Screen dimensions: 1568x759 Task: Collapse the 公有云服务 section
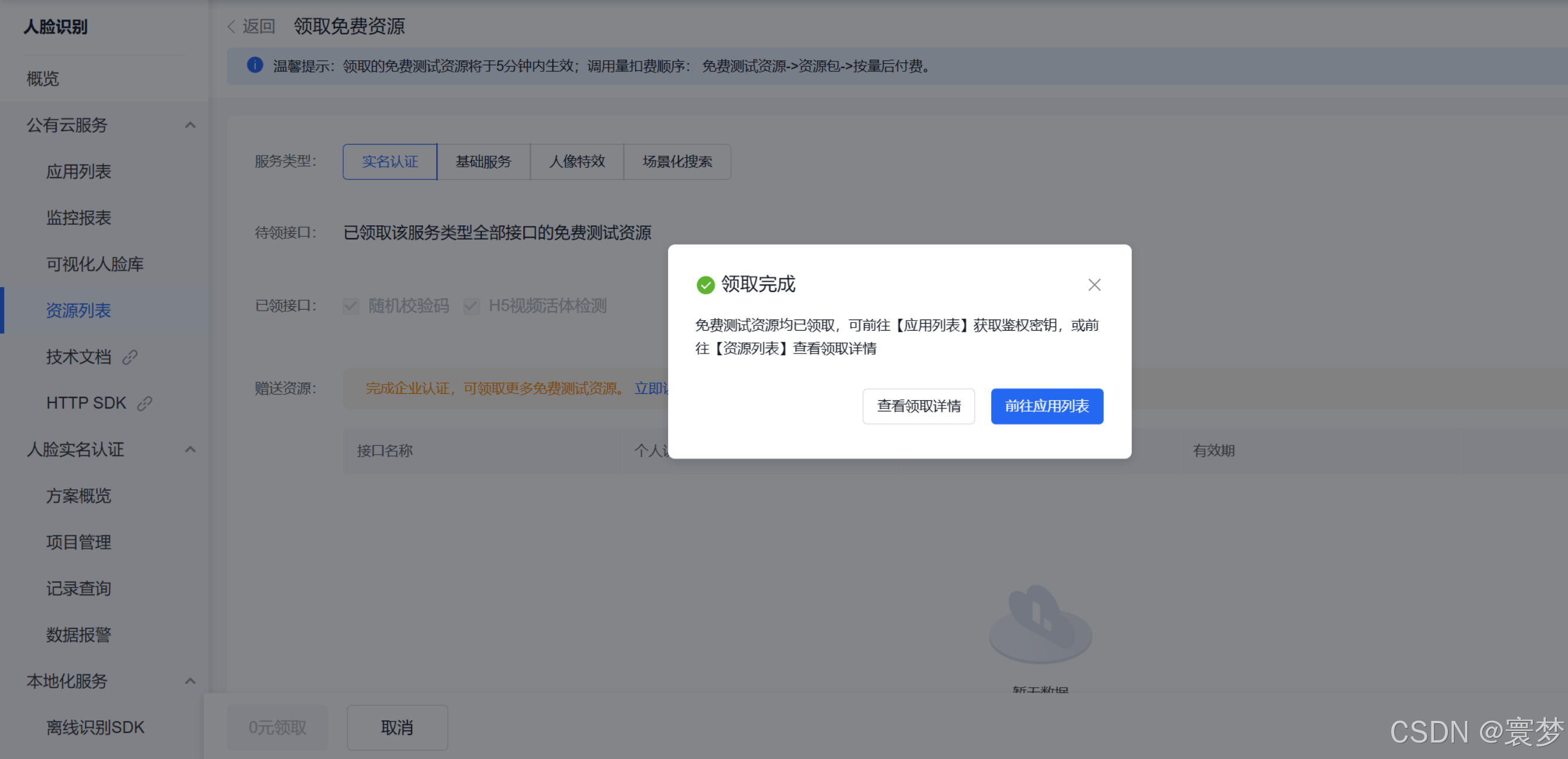click(190, 125)
